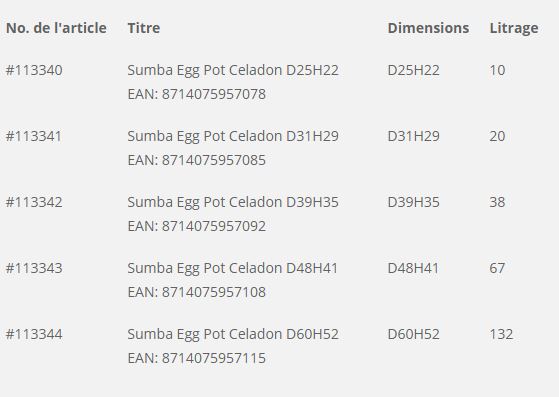
Task: Click the Litrage column header
Action: click(514, 29)
